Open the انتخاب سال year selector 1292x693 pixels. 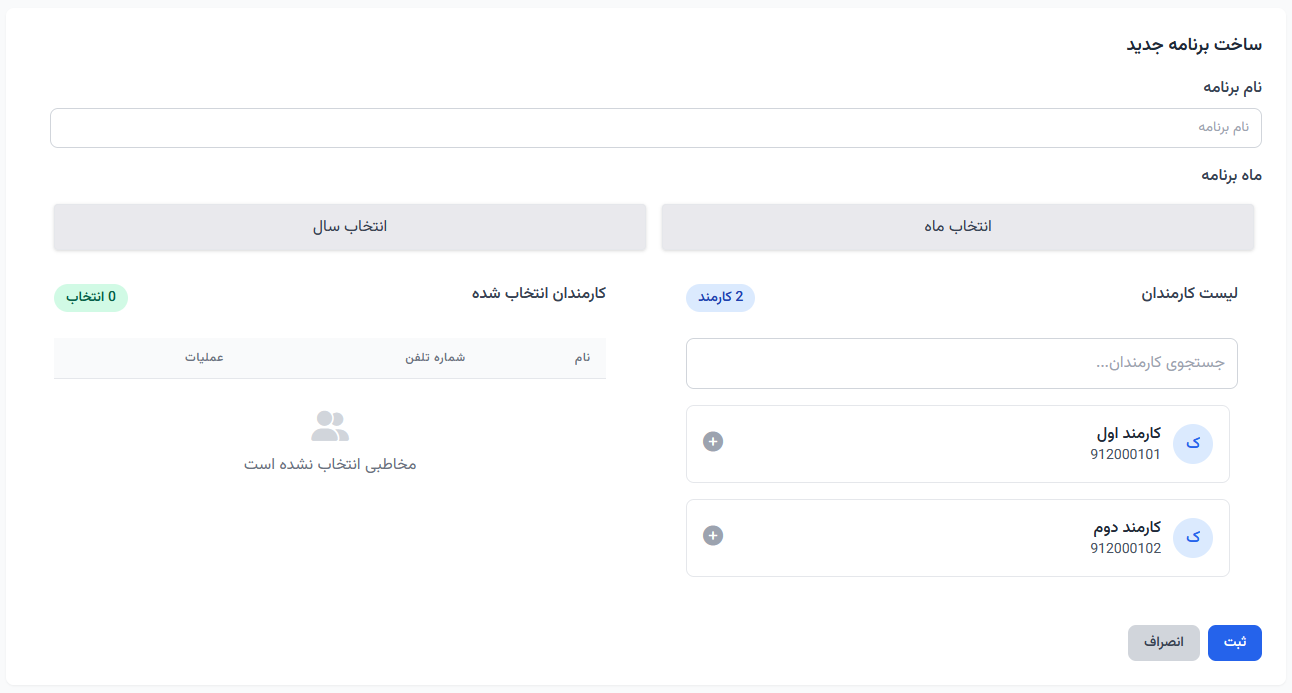click(349, 227)
